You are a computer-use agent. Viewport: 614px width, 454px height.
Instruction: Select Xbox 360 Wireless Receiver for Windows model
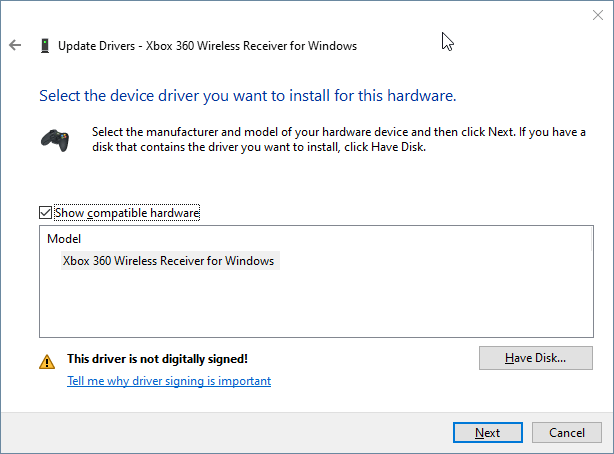[x=170, y=261]
